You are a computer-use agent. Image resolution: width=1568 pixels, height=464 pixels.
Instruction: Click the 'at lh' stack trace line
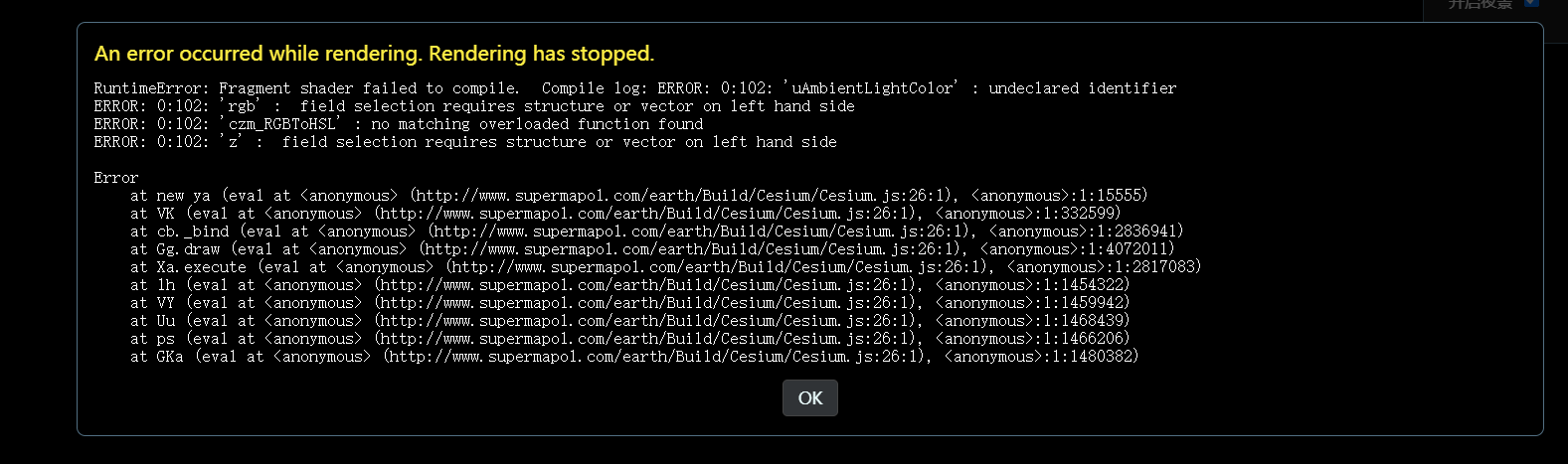click(x=629, y=285)
